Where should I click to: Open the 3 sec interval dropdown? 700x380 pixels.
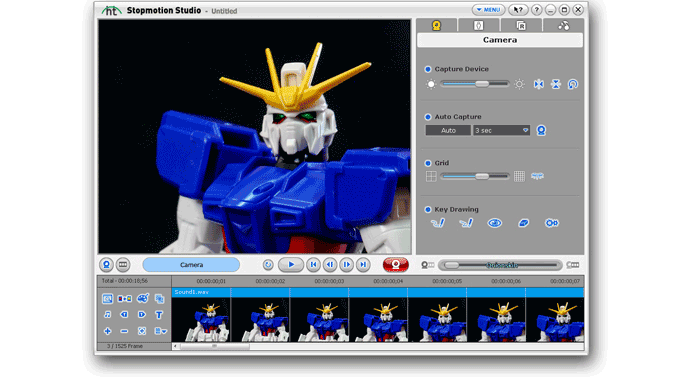pyautogui.click(x=501, y=130)
